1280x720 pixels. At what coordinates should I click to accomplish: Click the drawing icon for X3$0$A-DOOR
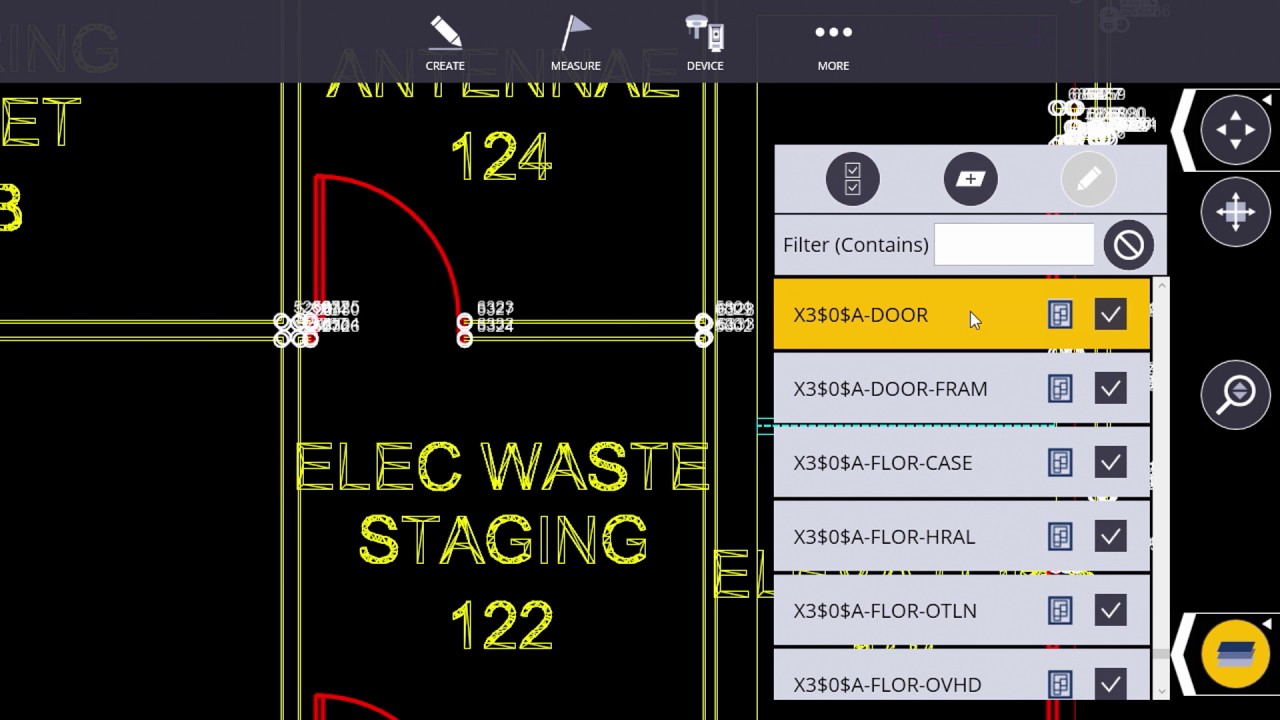pyautogui.click(x=1060, y=315)
